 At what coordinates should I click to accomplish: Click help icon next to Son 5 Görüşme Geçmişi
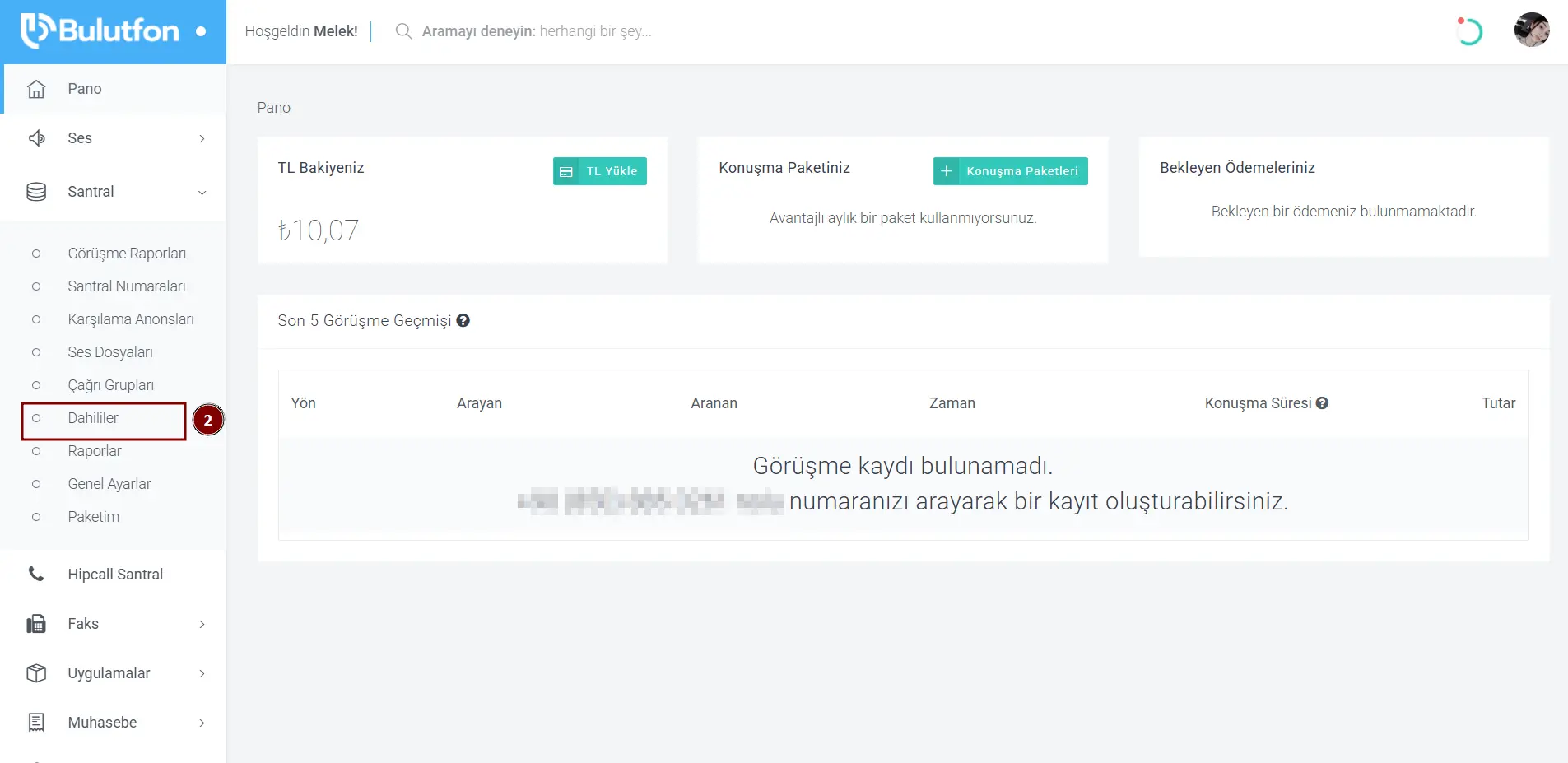tap(463, 320)
